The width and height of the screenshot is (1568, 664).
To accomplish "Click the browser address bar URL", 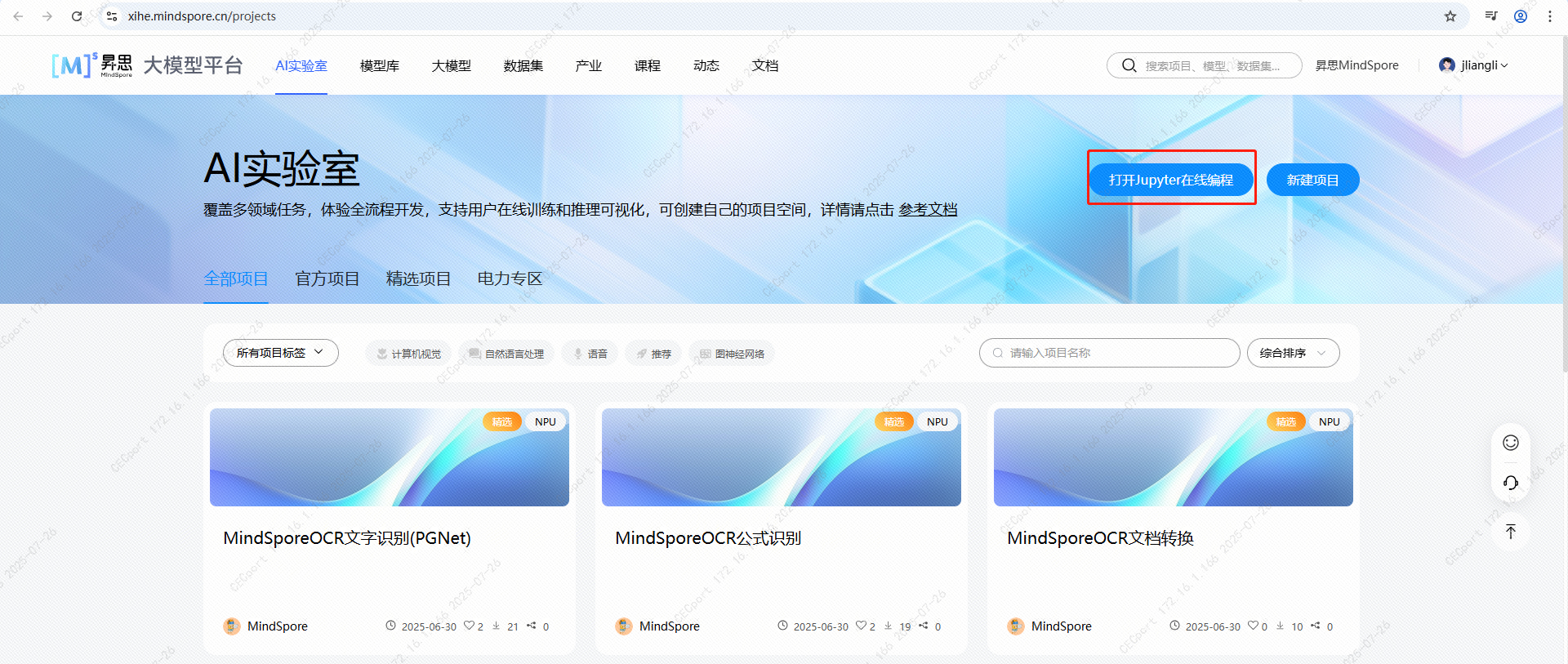I will 202,16.
